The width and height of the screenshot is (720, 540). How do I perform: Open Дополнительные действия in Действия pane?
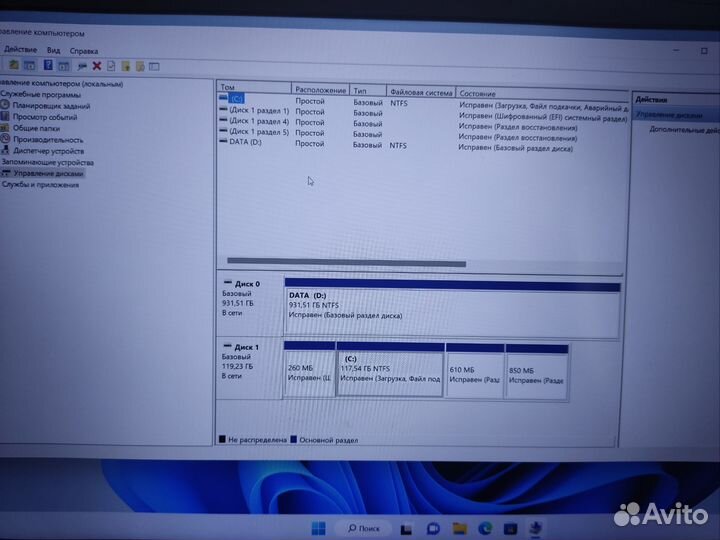click(x=684, y=130)
